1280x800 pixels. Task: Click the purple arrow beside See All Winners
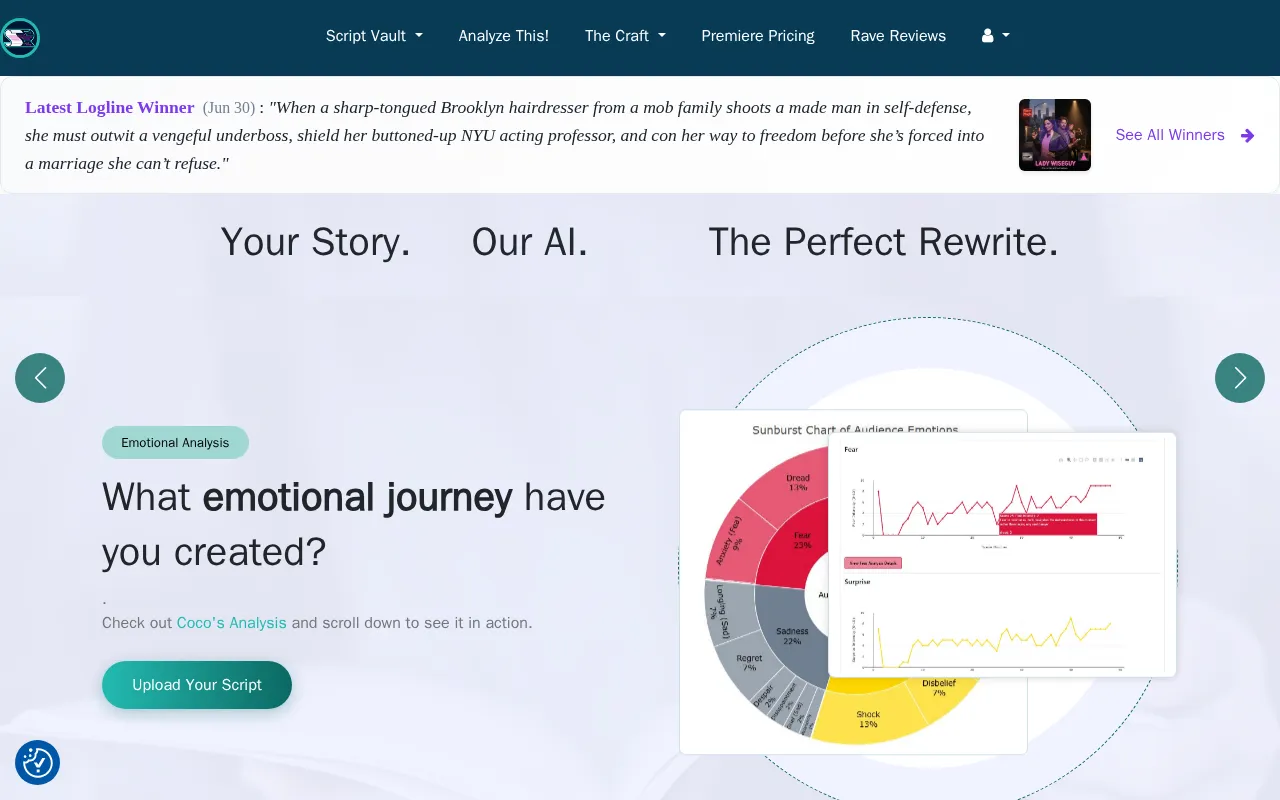pyautogui.click(x=1247, y=135)
